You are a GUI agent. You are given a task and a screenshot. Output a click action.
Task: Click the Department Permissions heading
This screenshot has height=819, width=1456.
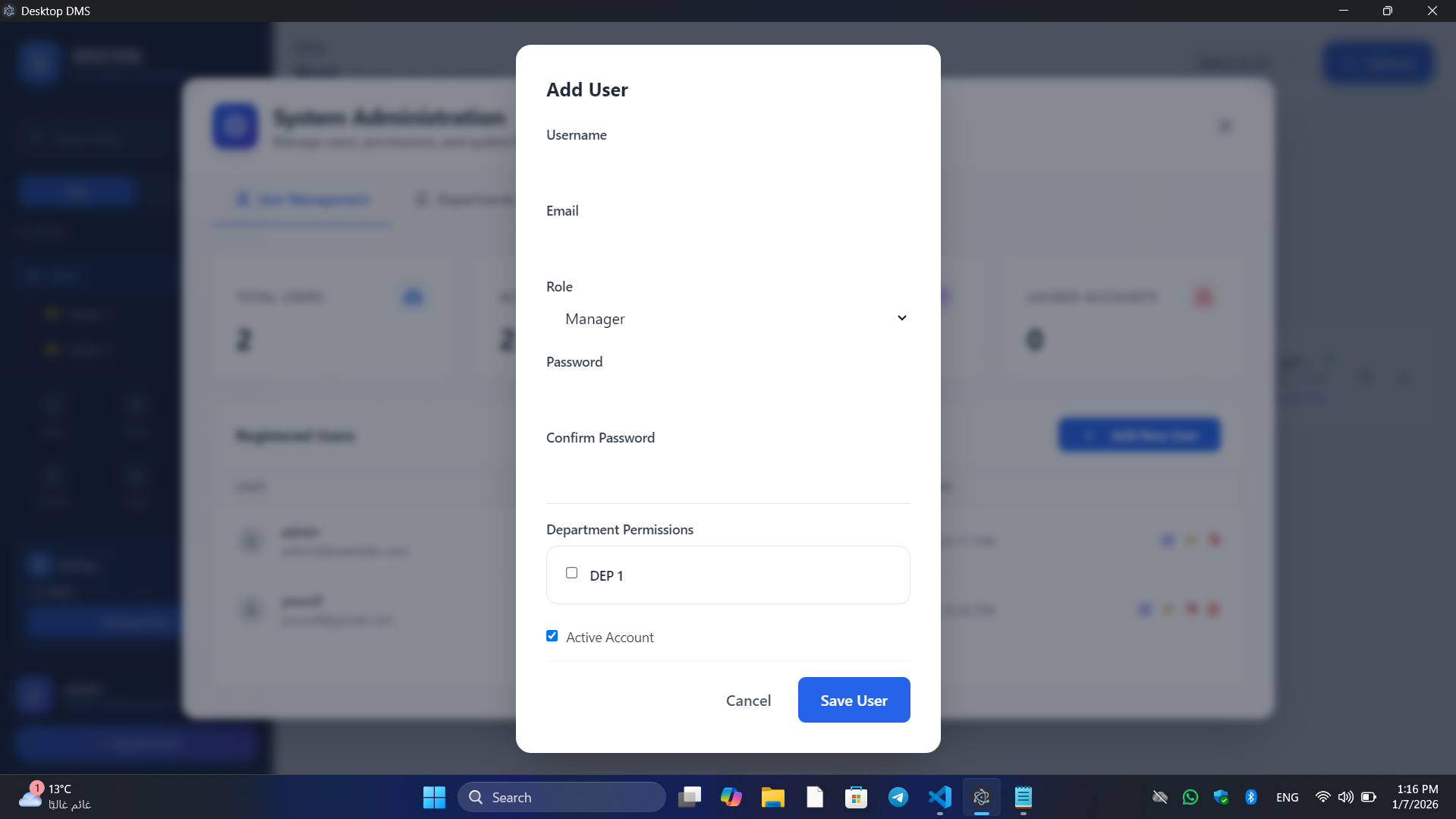[620, 529]
